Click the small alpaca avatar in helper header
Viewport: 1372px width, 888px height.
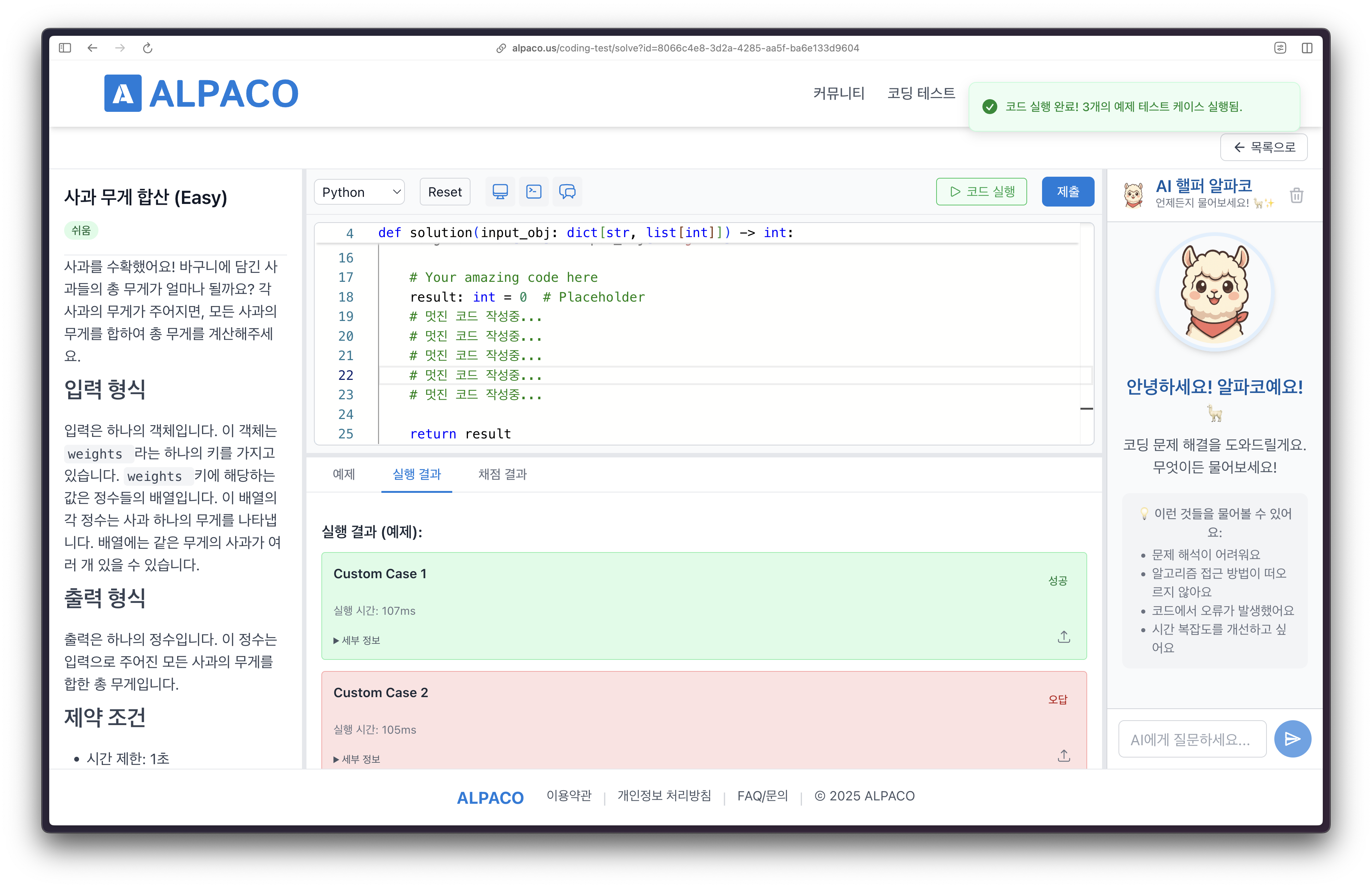pyautogui.click(x=1133, y=195)
